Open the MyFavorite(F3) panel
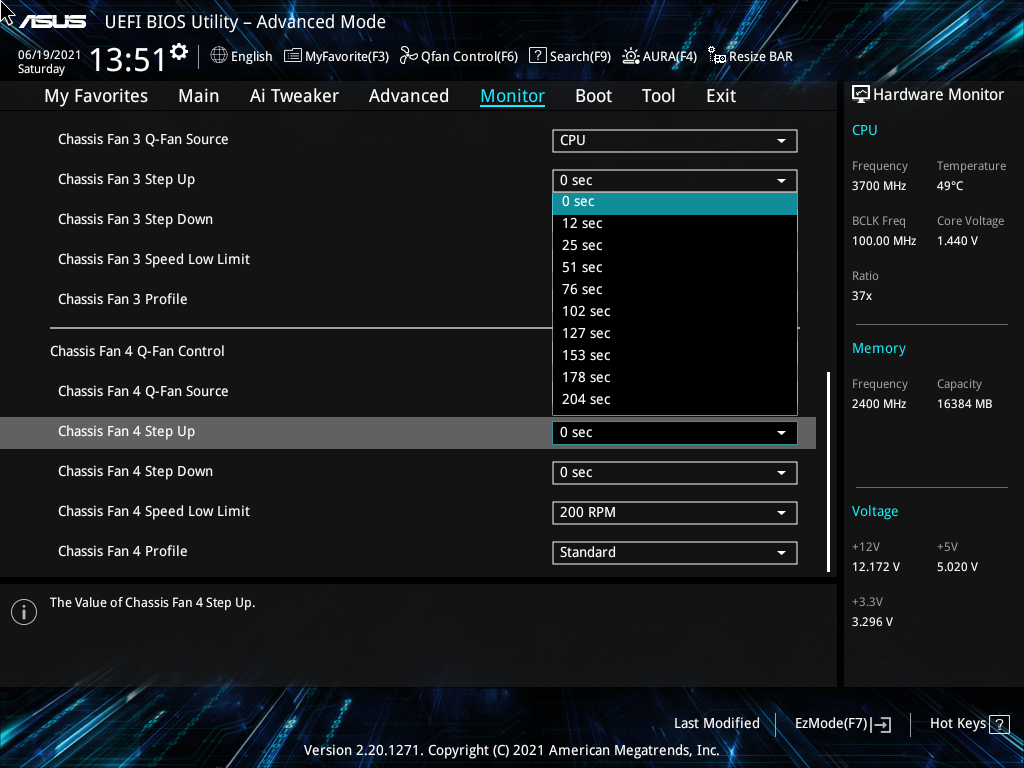1024x768 pixels. click(x=336, y=56)
